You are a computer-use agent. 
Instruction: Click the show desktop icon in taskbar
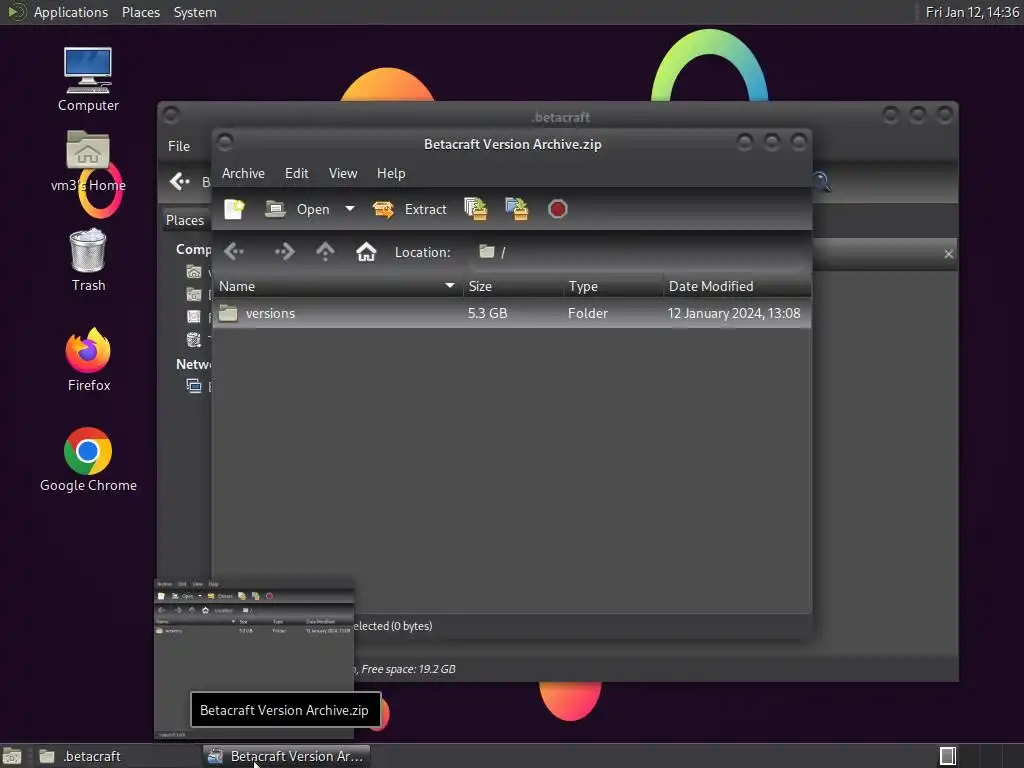point(12,756)
